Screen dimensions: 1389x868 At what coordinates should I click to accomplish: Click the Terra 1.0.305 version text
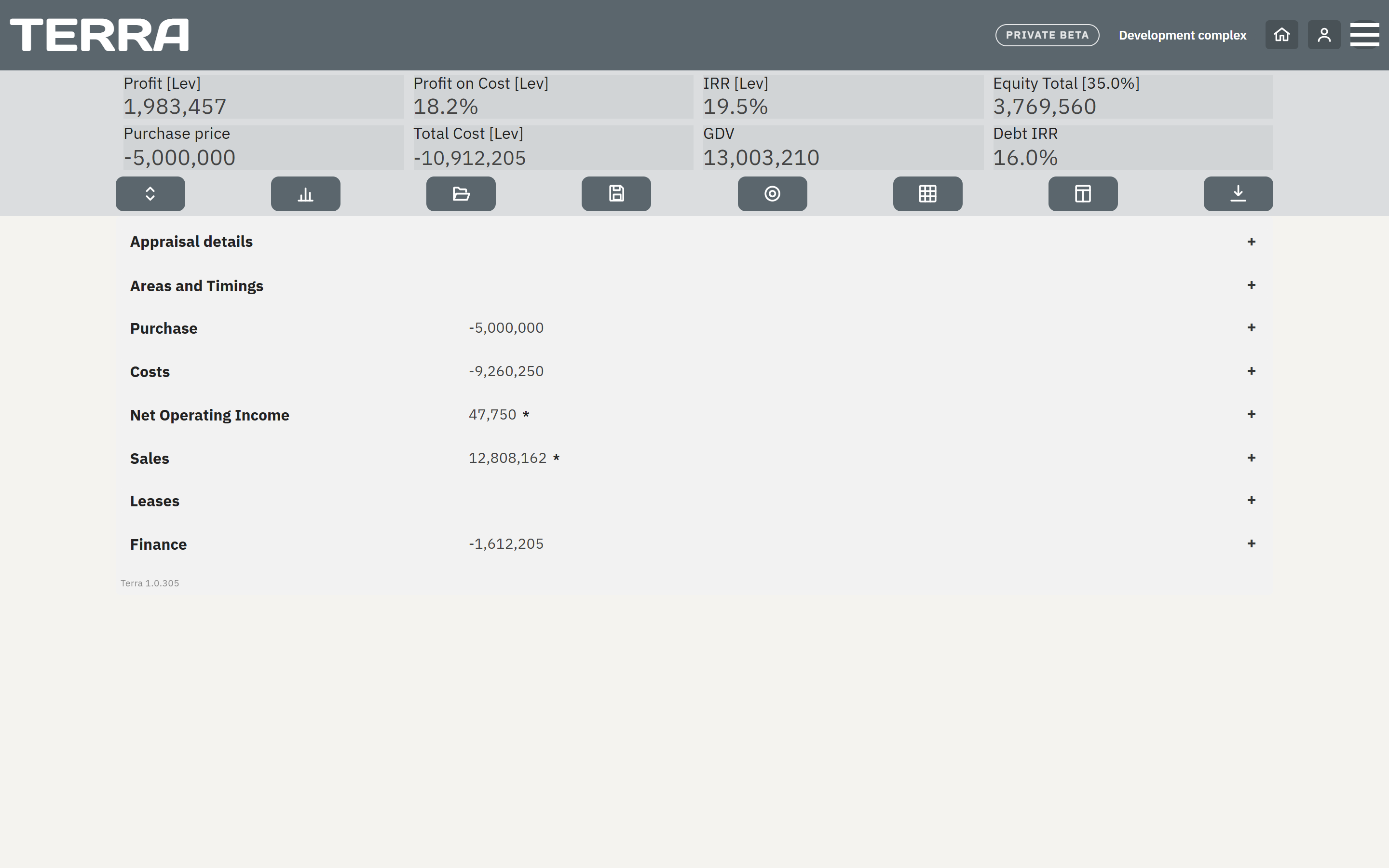point(150,583)
